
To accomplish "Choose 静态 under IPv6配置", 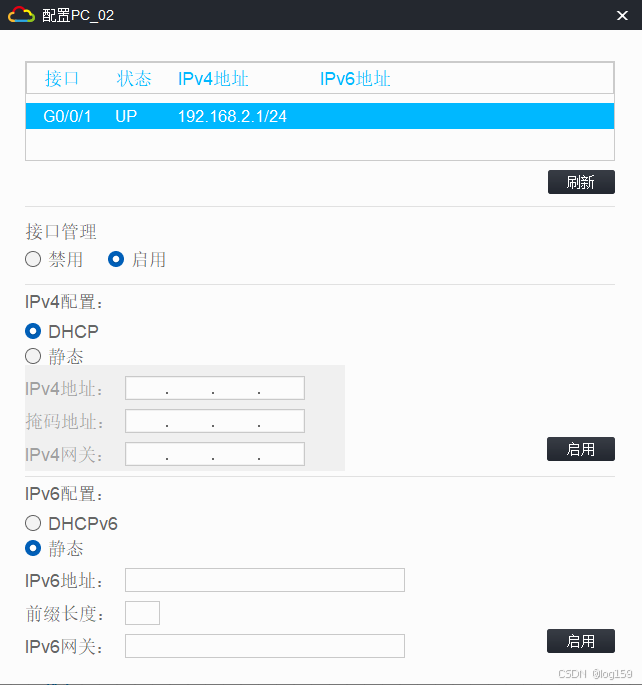I will point(33,548).
